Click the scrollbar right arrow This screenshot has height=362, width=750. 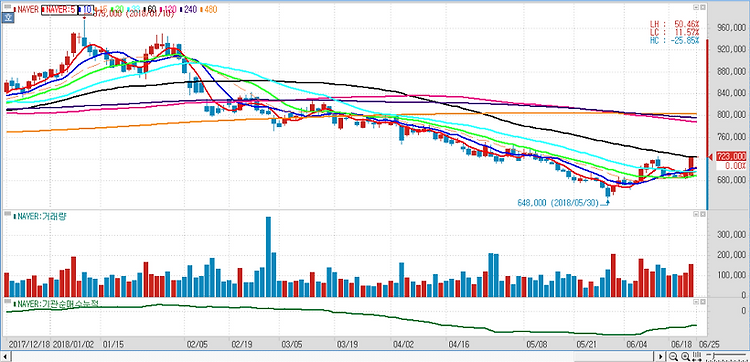[661, 357]
